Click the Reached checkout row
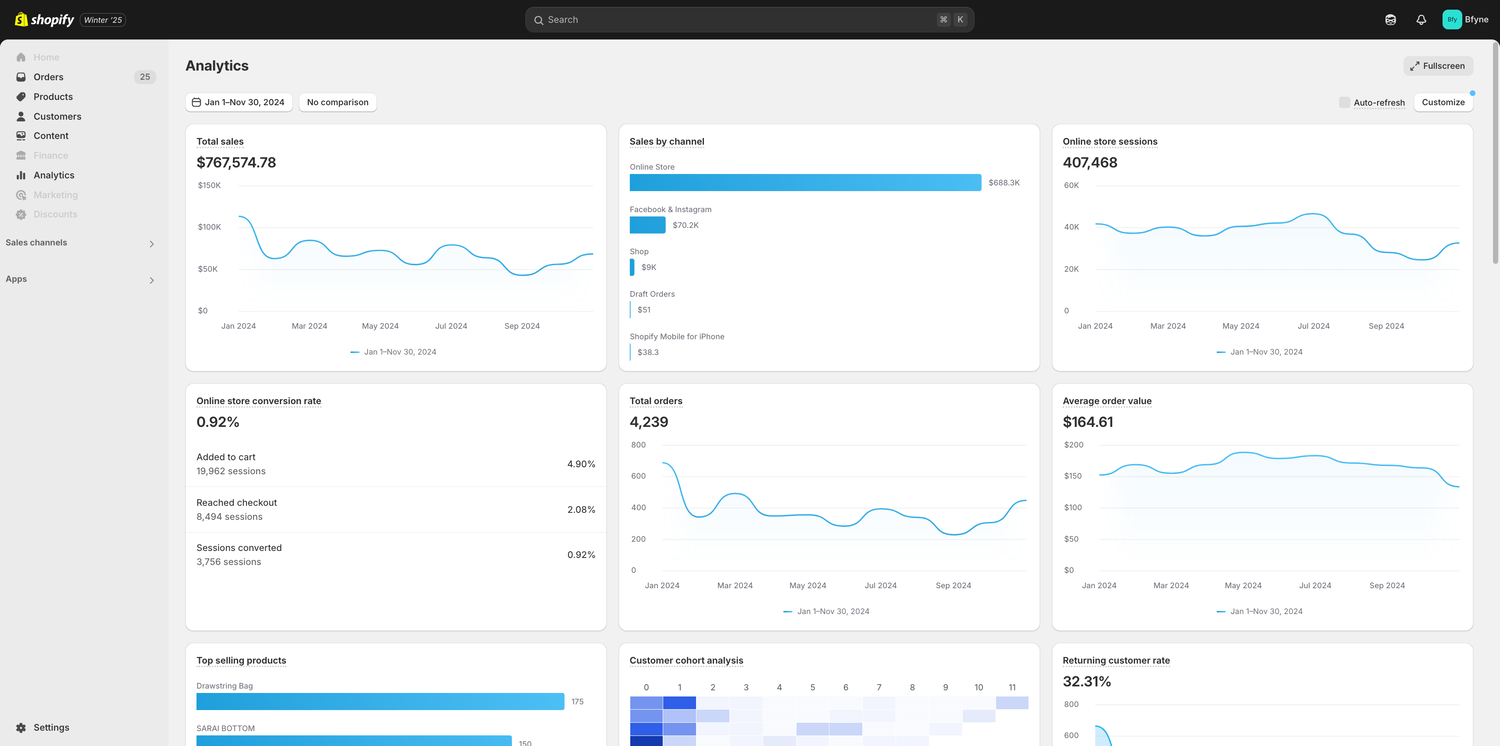This screenshot has width=1500, height=746. 396,510
